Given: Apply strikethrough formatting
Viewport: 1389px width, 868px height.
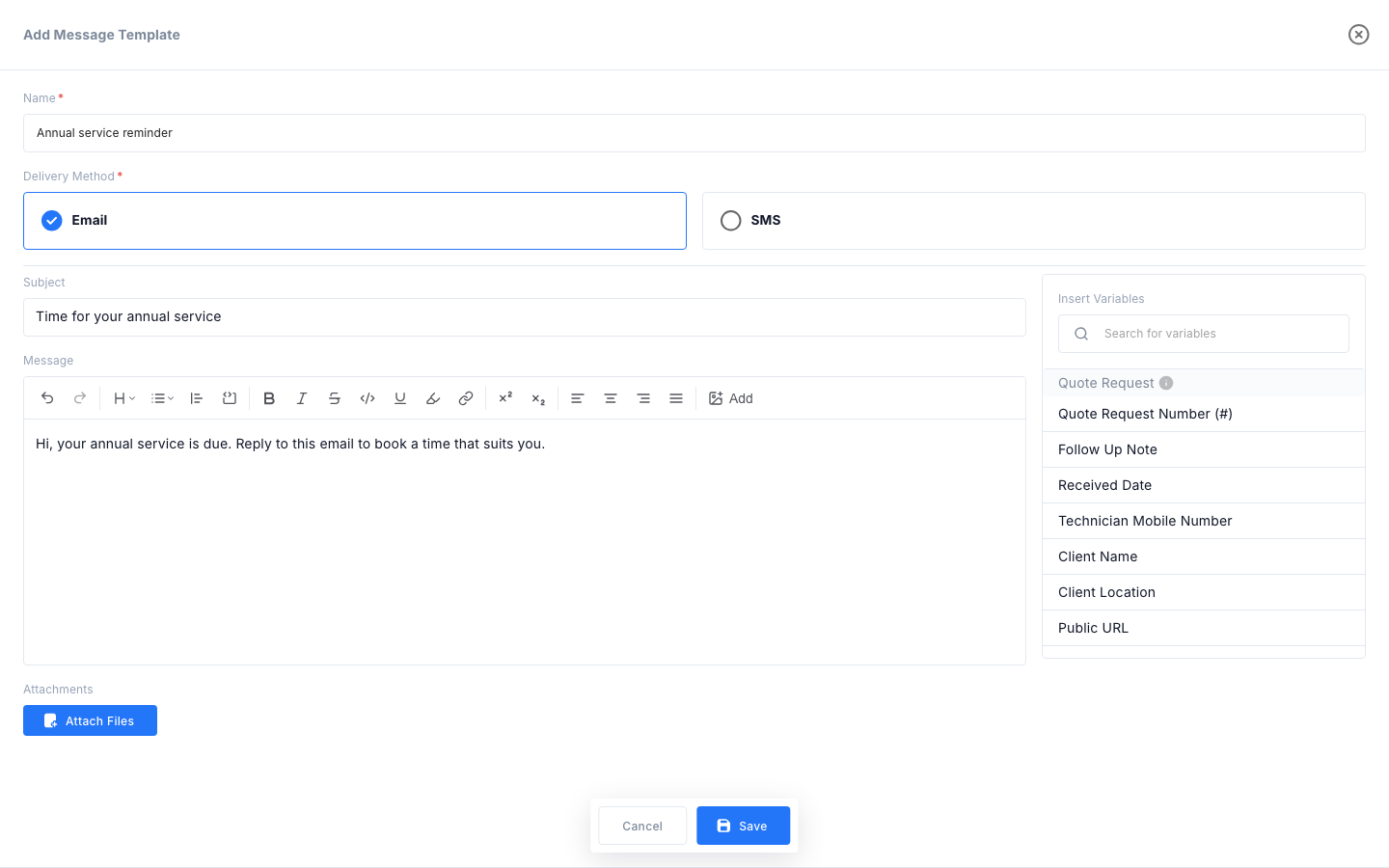Looking at the screenshot, I should point(335,398).
